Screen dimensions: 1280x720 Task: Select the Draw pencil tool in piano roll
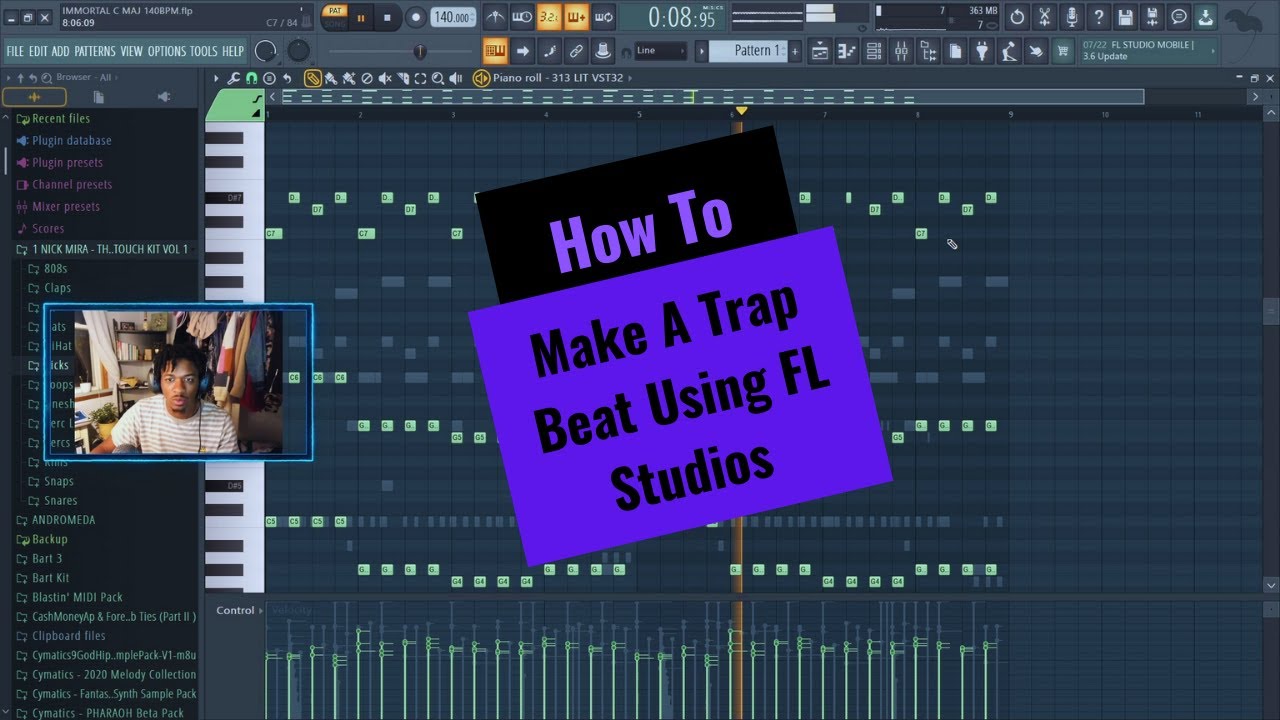click(x=313, y=78)
